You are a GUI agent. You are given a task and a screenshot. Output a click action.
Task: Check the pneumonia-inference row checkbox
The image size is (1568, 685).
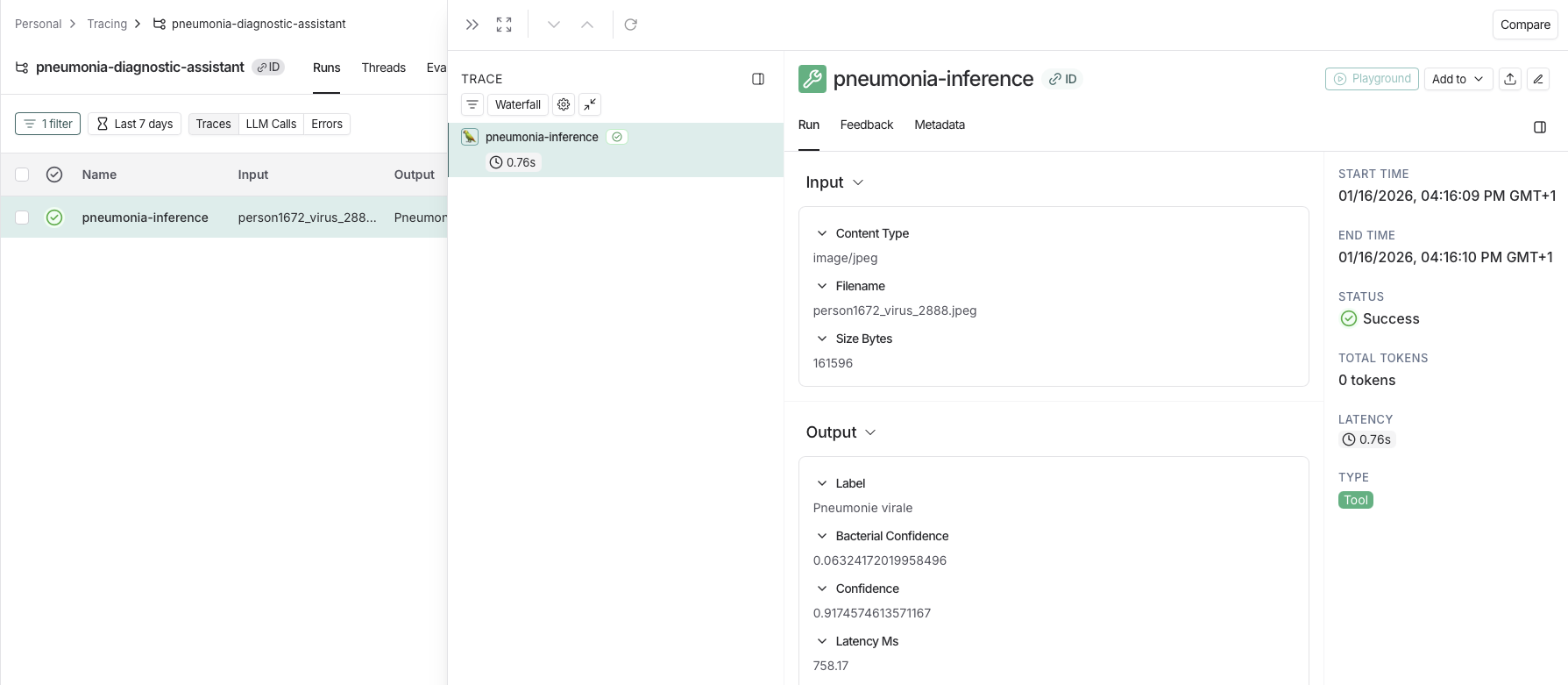(23, 218)
